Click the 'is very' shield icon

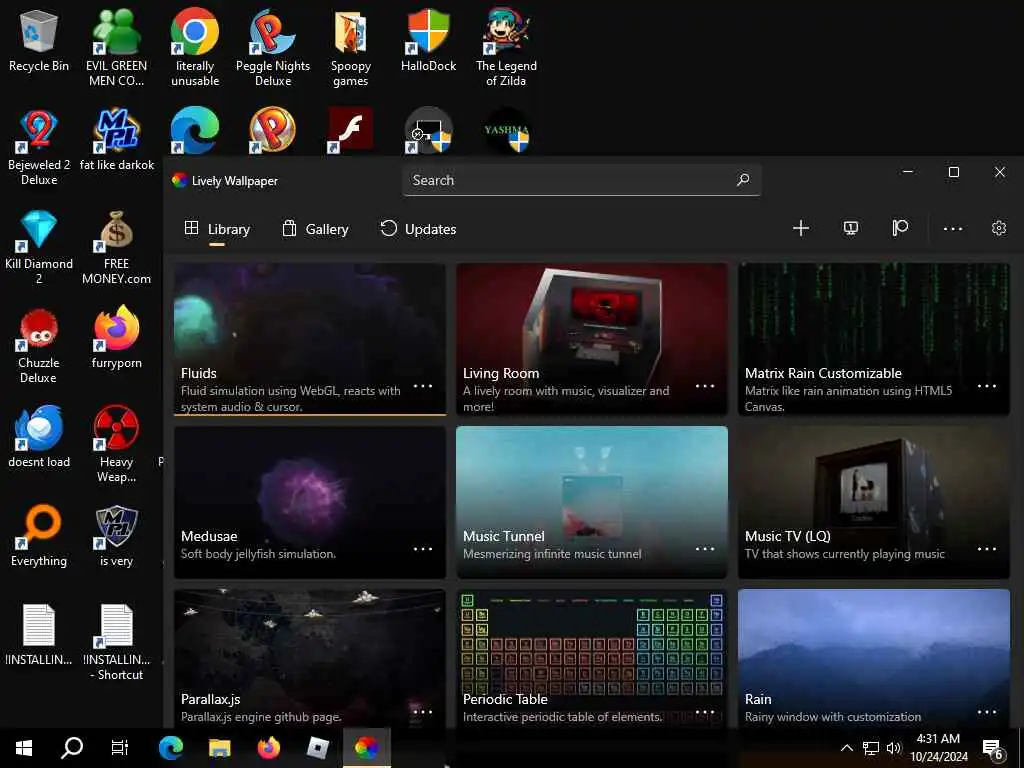tap(116, 536)
